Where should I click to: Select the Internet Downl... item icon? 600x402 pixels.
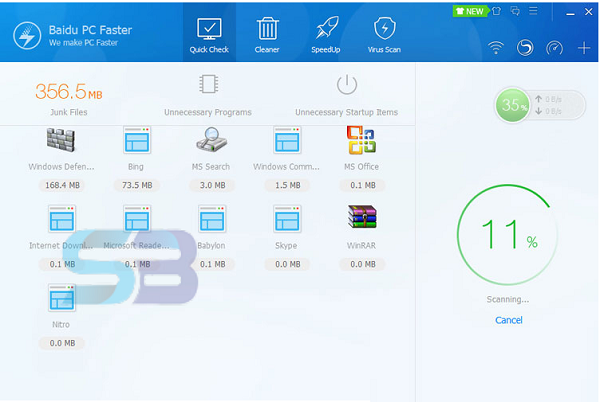click(62, 219)
